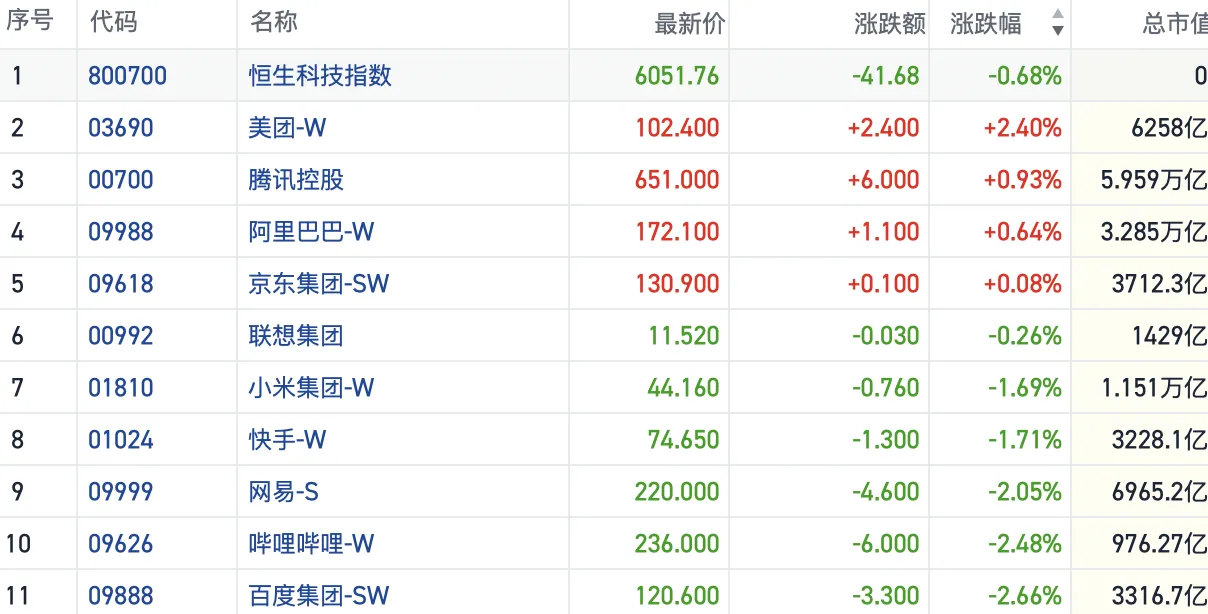Sort by the 涨跌额 column header

889,24
